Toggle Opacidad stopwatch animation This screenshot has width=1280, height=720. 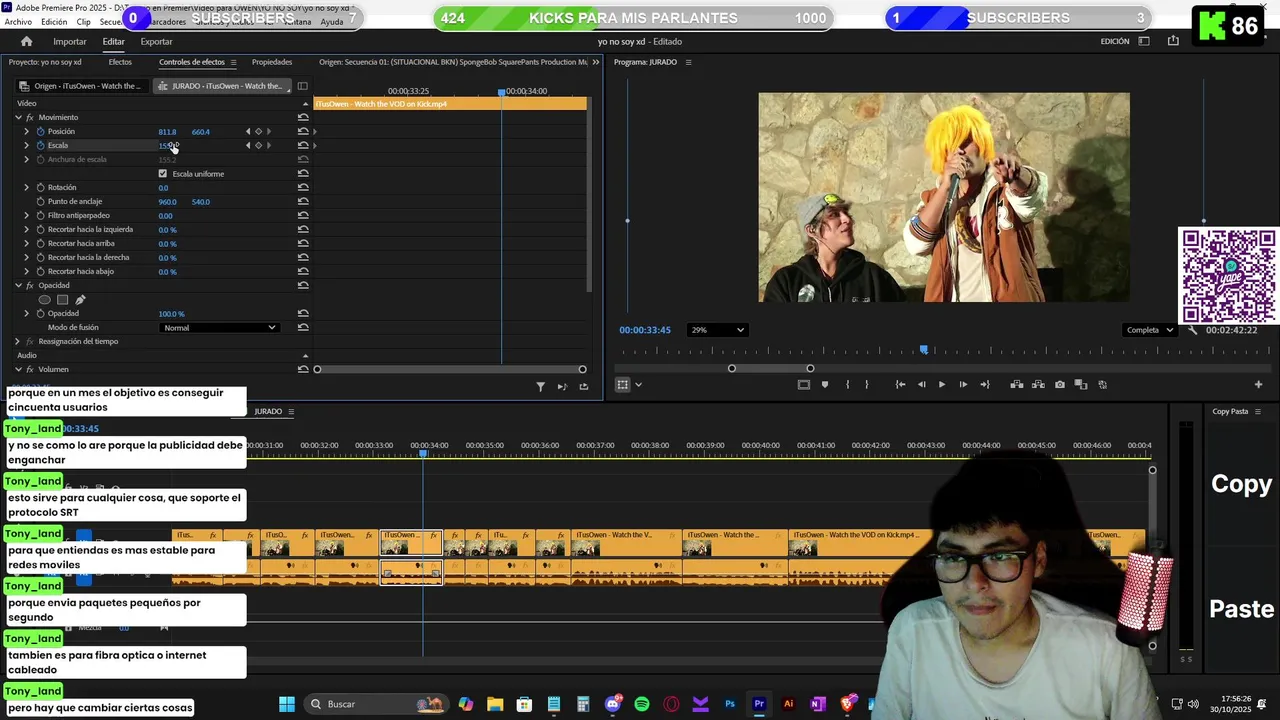pos(41,313)
